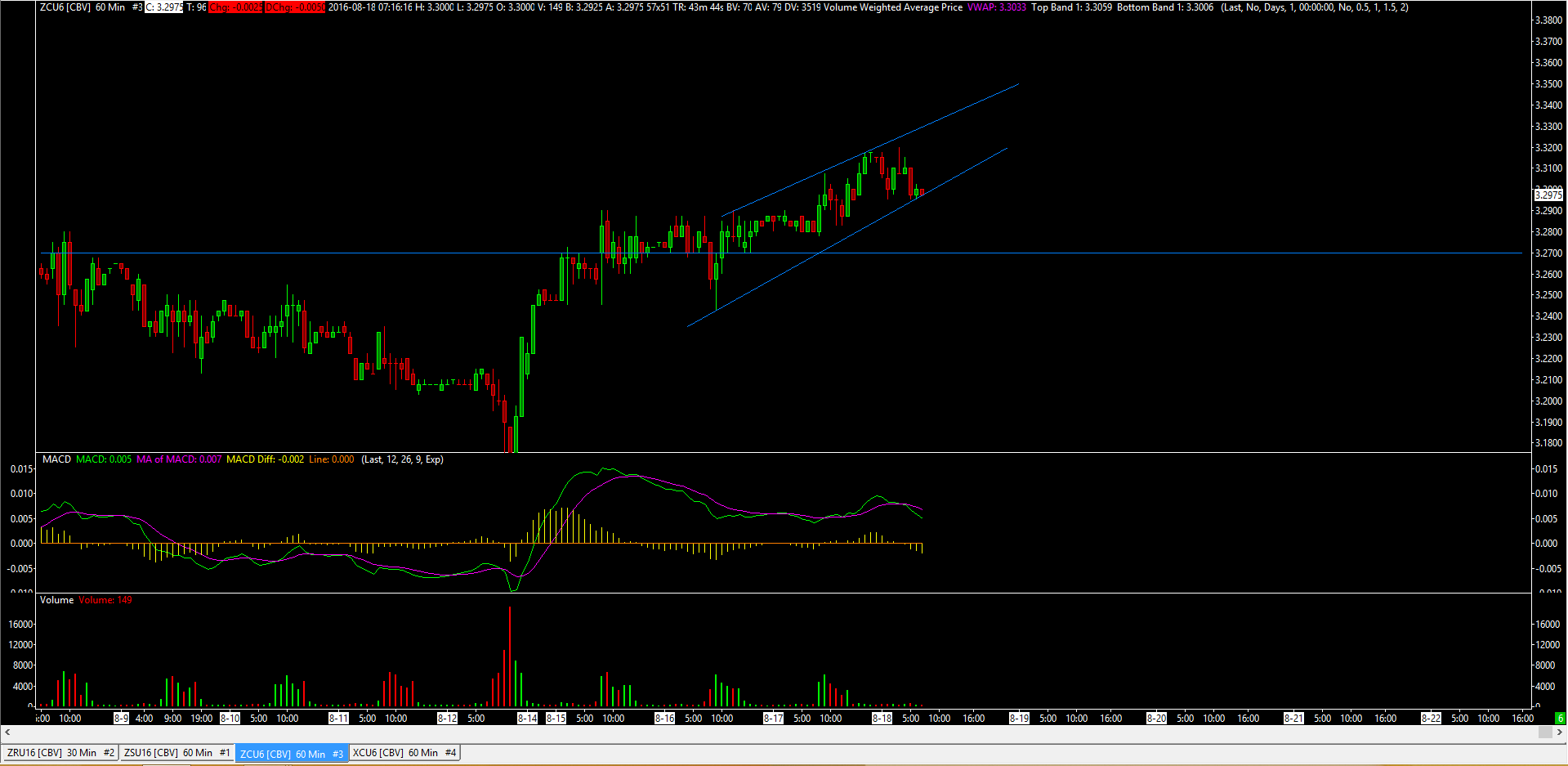Image resolution: width=1568 pixels, height=766 pixels.
Task: Click the chart scrollbar left arrow
Action: point(7,732)
